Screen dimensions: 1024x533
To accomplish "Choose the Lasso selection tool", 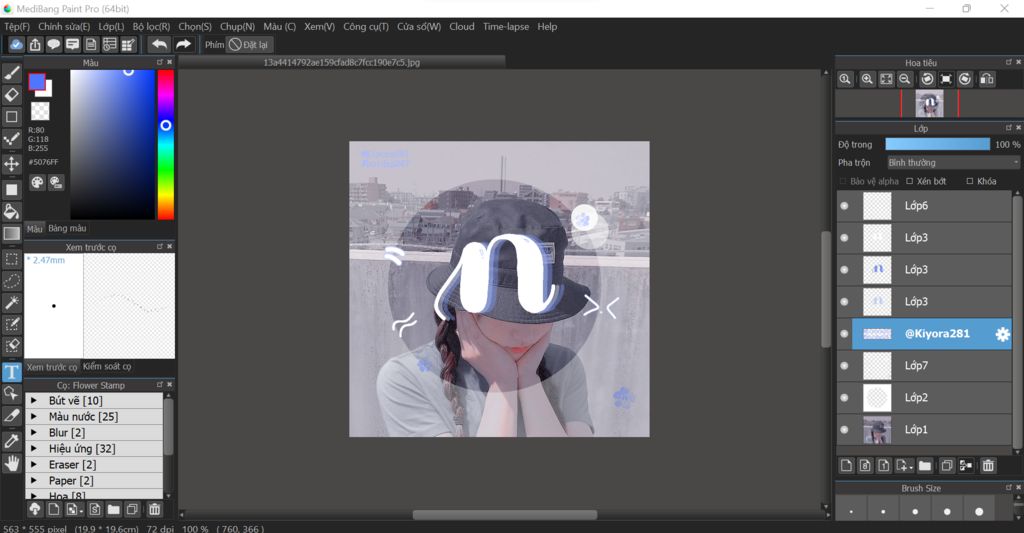I will point(12,281).
